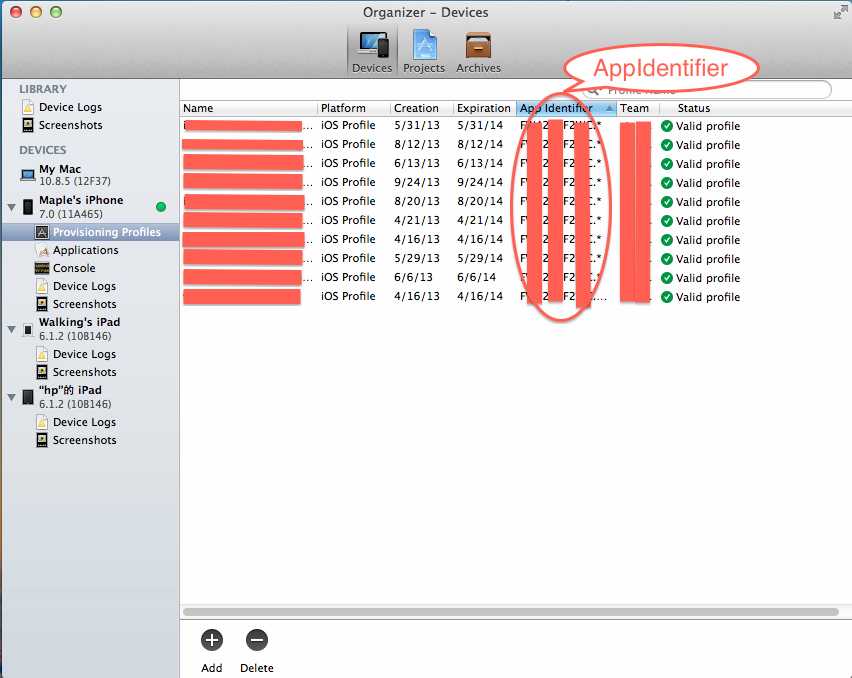Open Screenshots under Library
Screen dimensions: 852x678
coord(70,125)
